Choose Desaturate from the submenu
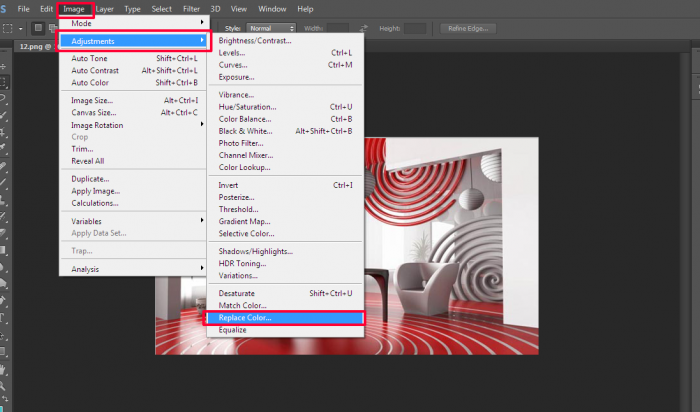The width and height of the screenshot is (700, 412). tap(285, 293)
